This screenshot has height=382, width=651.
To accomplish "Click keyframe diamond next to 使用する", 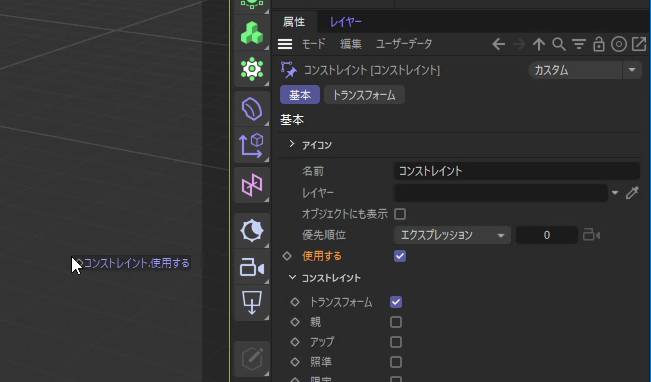I will click(x=287, y=256).
